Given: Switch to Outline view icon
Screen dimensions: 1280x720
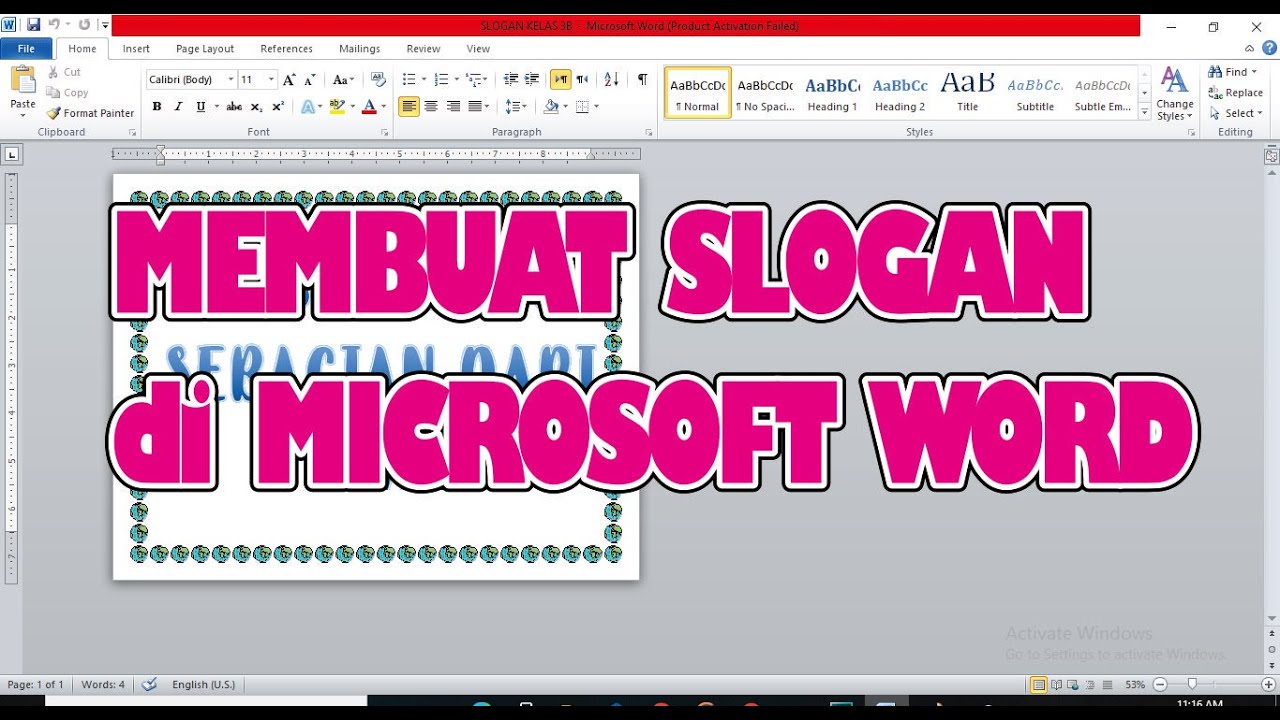Looking at the screenshot, I should [1090, 685].
